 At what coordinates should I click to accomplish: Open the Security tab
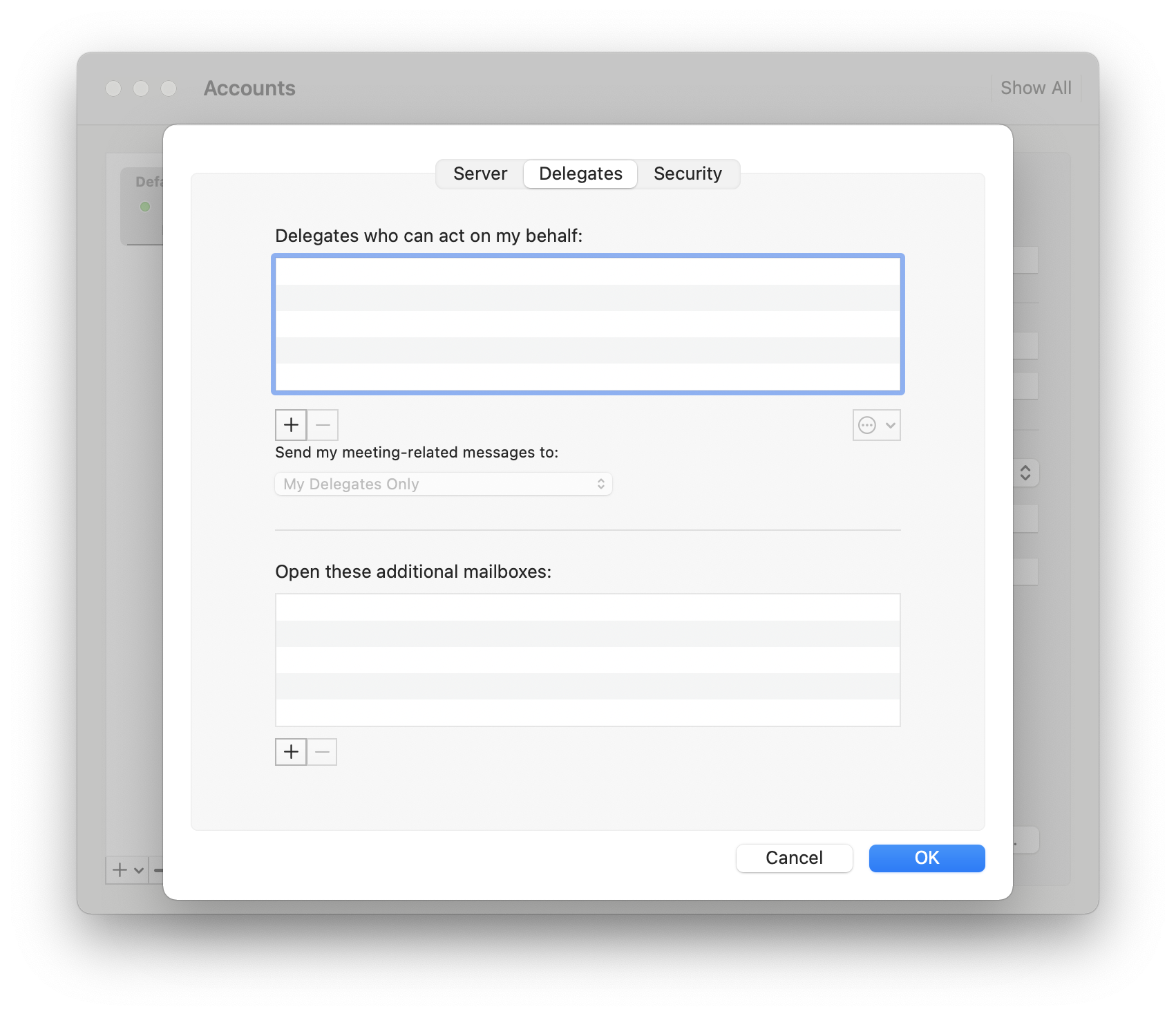click(687, 173)
